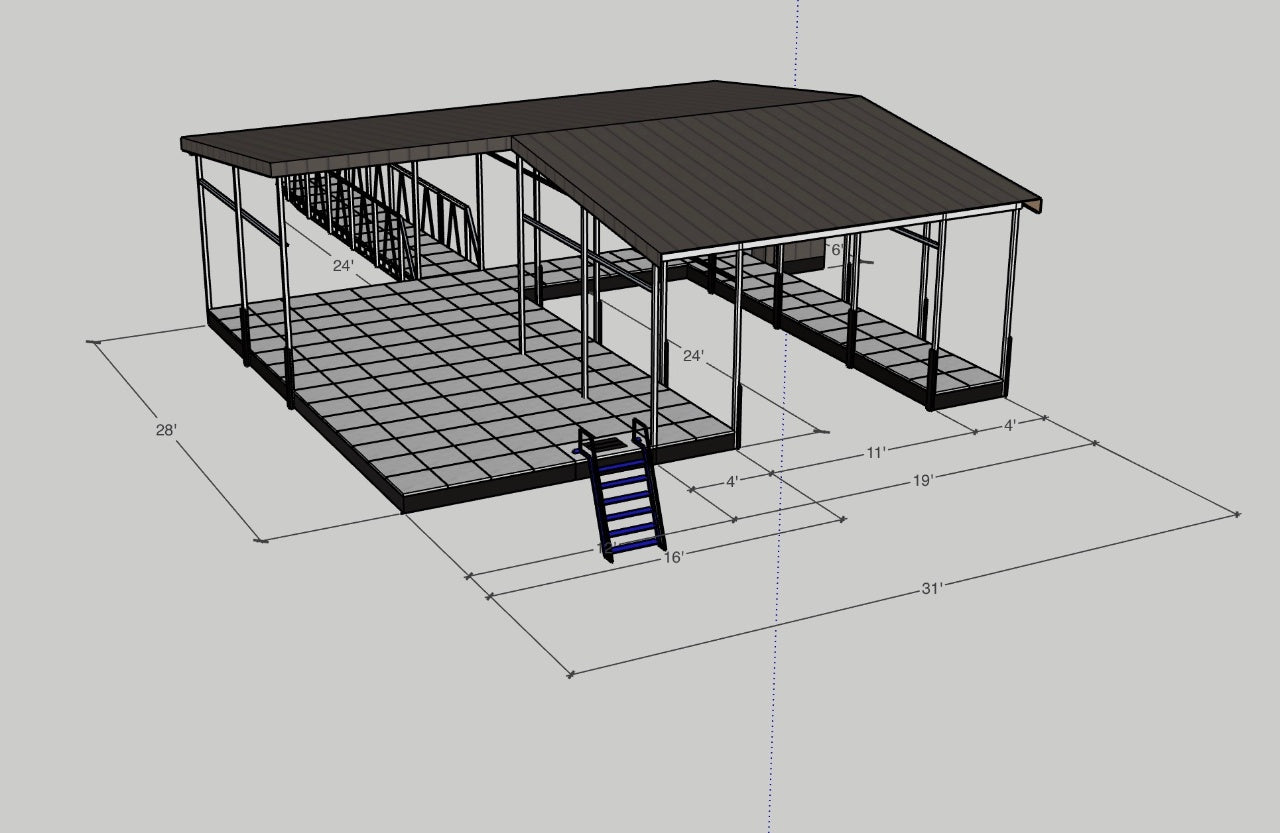Select the 28' dimension label on the left
The height and width of the screenshot is (833, 1280).
(x=165, y=431)
